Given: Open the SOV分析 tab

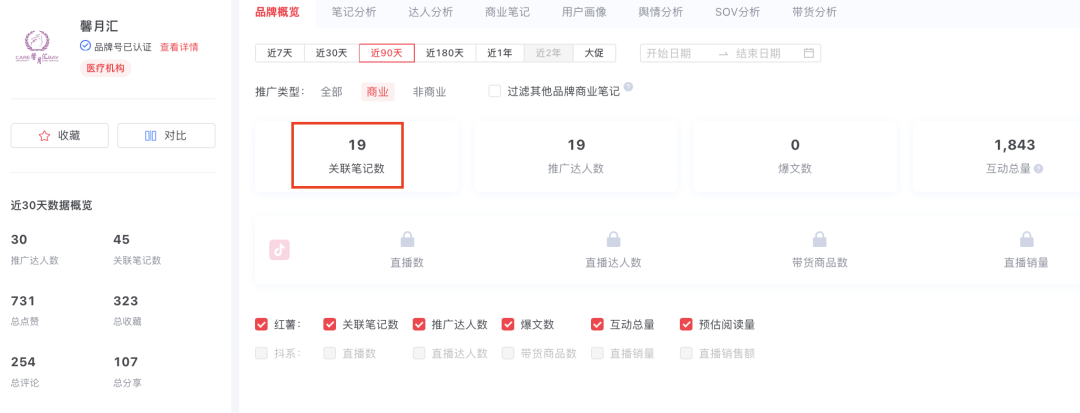Looking at the screenshot, I should tap(737, 12).
